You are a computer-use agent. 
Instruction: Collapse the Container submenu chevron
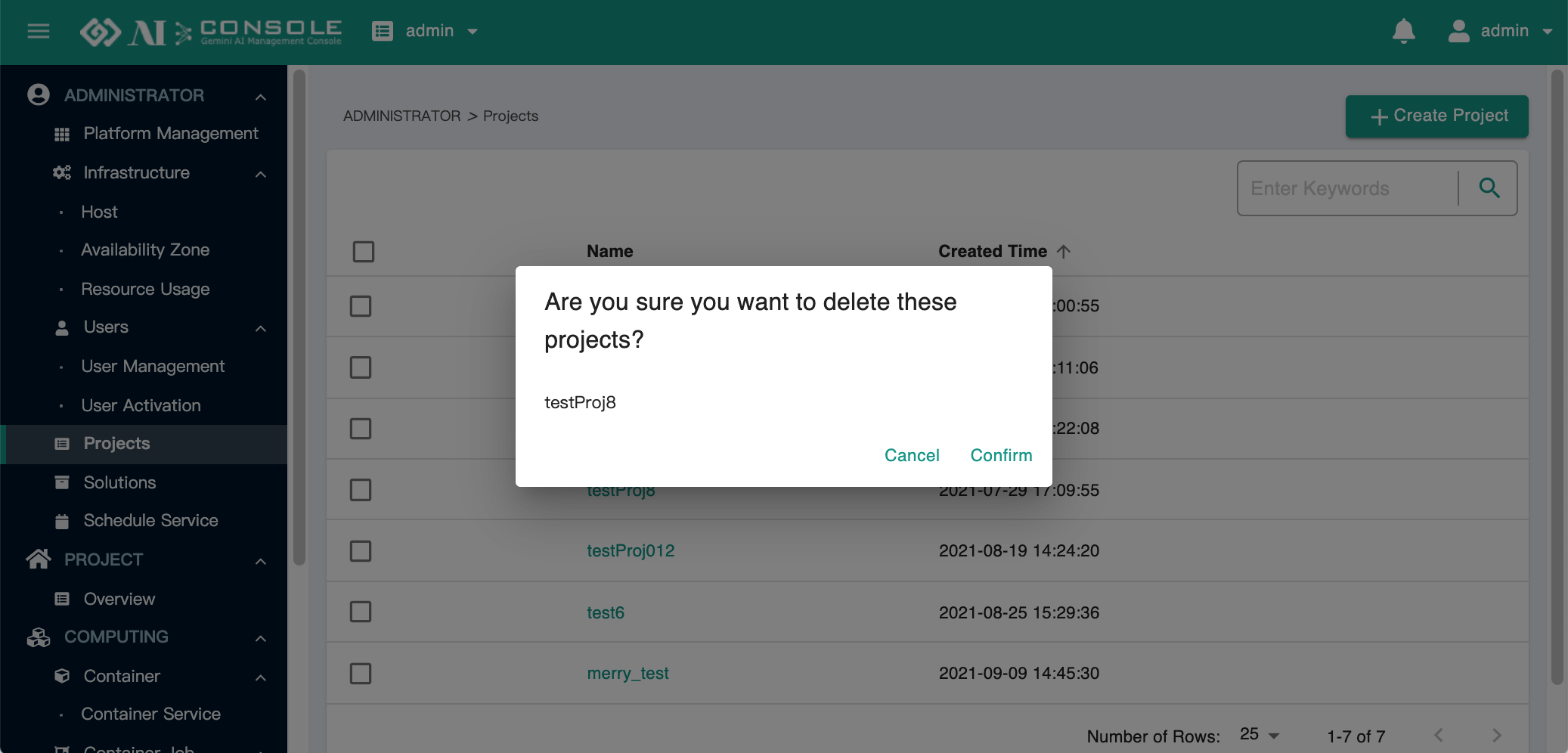pos(261,677)
